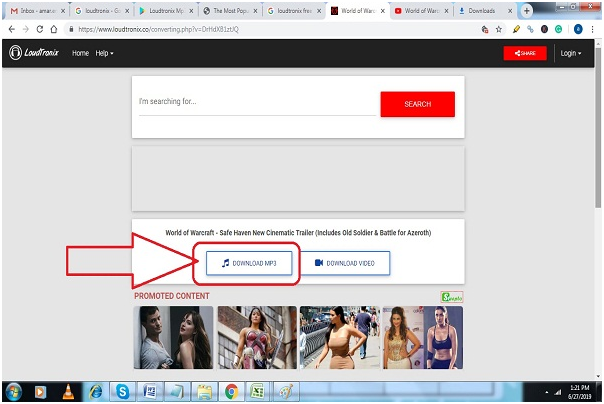Image resolution: width=604 pixels, height=404 pixels.
Task: Open the file explorer folder in taskbar
Action: point(204,392)
